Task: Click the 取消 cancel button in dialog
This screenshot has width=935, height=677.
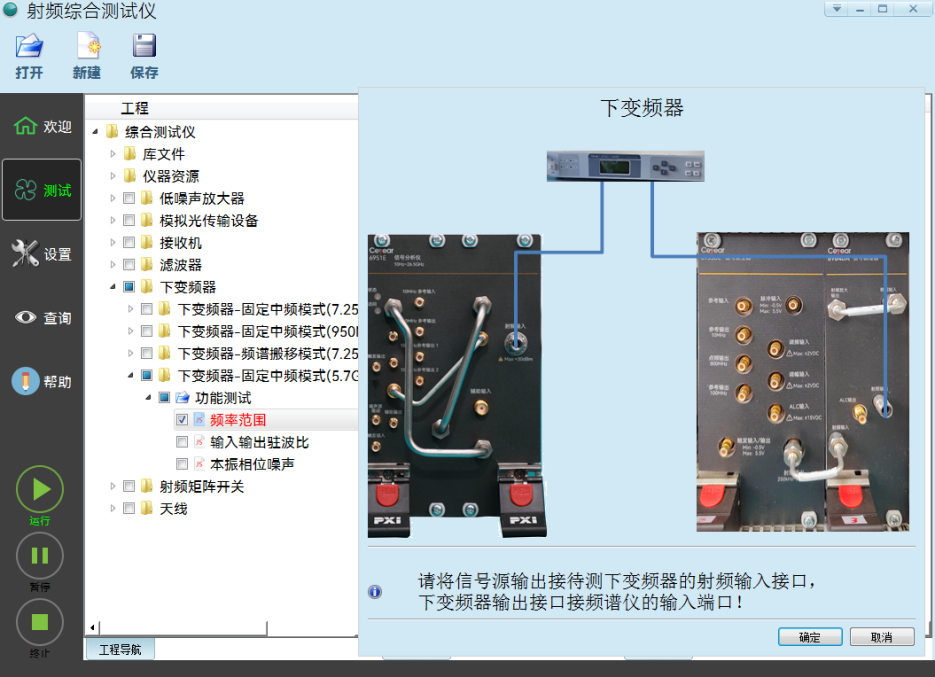Action: point(881,637)
